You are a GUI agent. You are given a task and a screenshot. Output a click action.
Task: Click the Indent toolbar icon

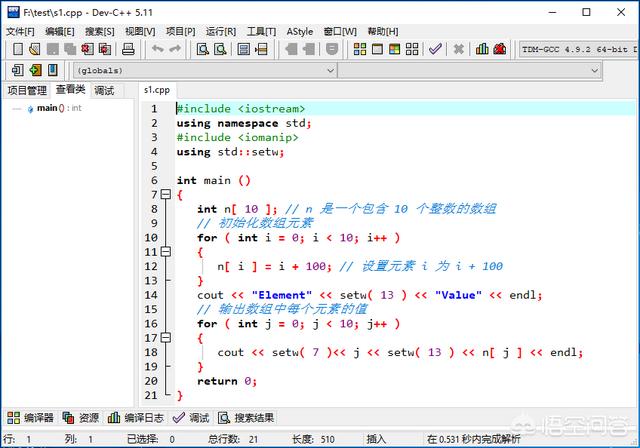point(291,49)
